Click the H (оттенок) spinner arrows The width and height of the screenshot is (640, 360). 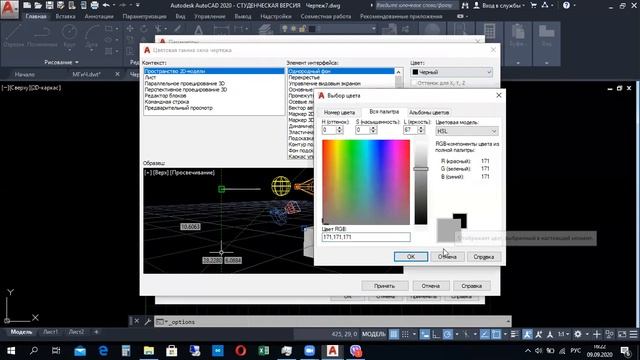(x=339, y=130)
